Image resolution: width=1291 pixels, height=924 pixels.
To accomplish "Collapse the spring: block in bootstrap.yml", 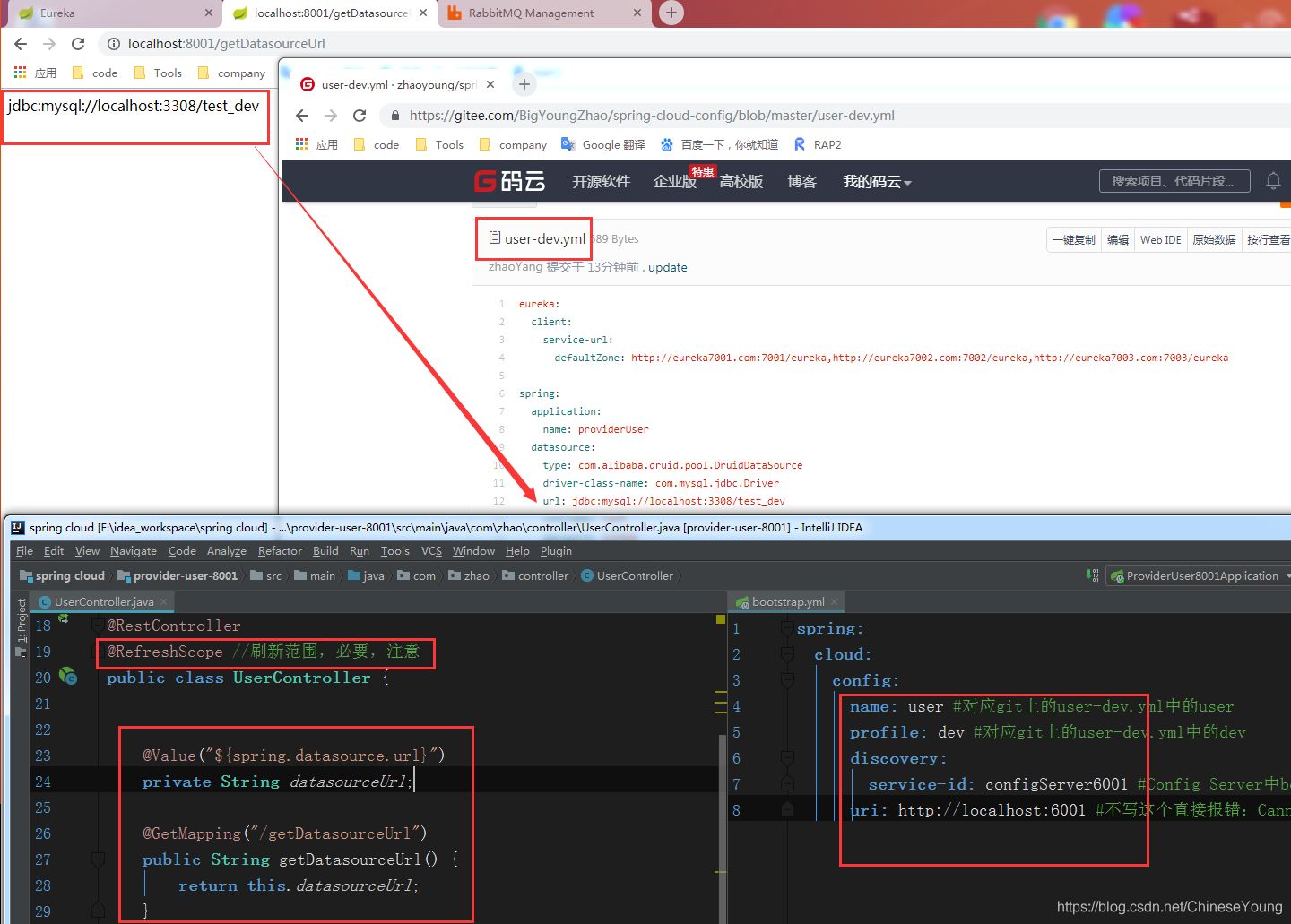I will coord(787,629).
